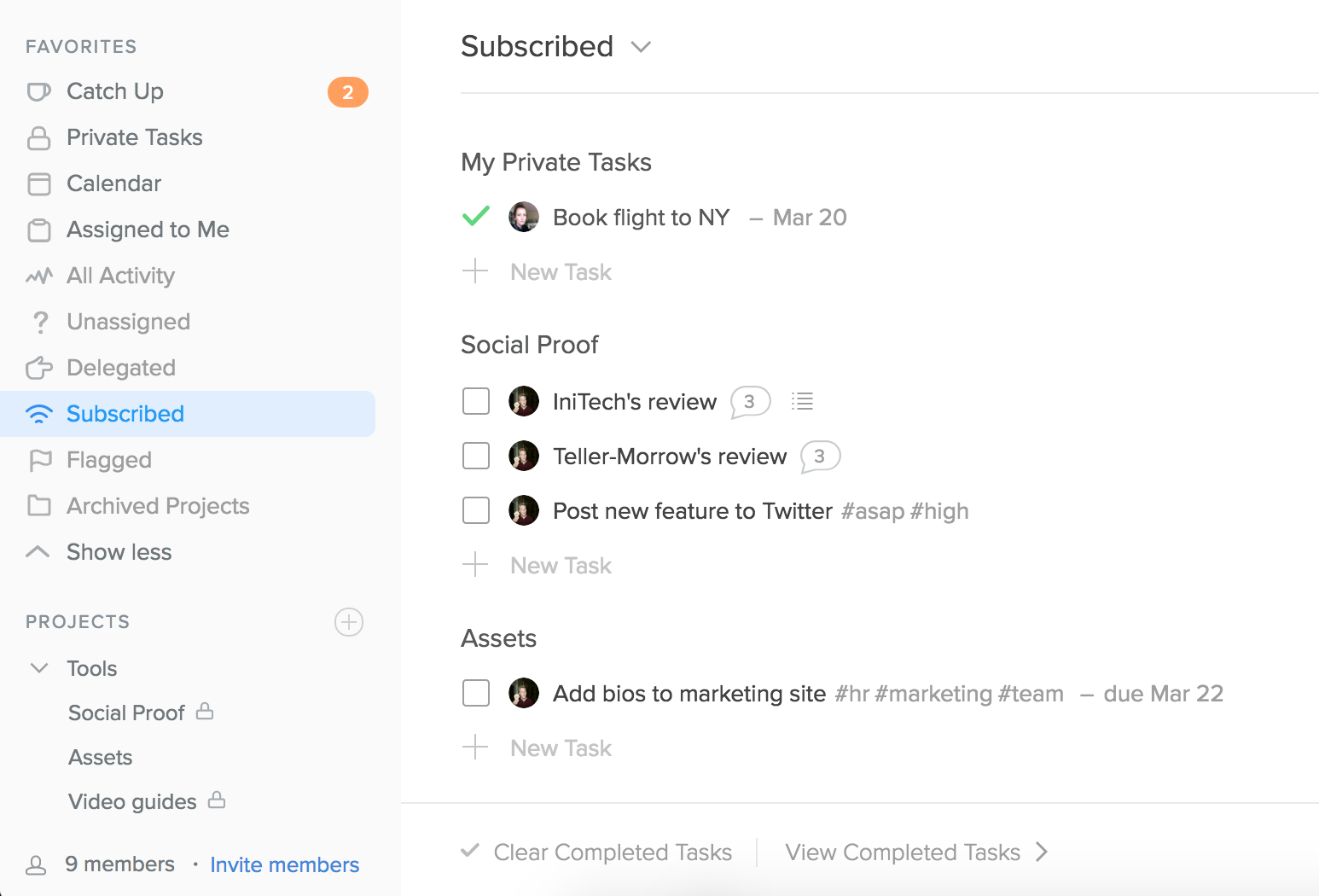Click assignee avatar on Teller-Morrow's review
Screen dimensions: 1319x896
[x=524, y=456]
